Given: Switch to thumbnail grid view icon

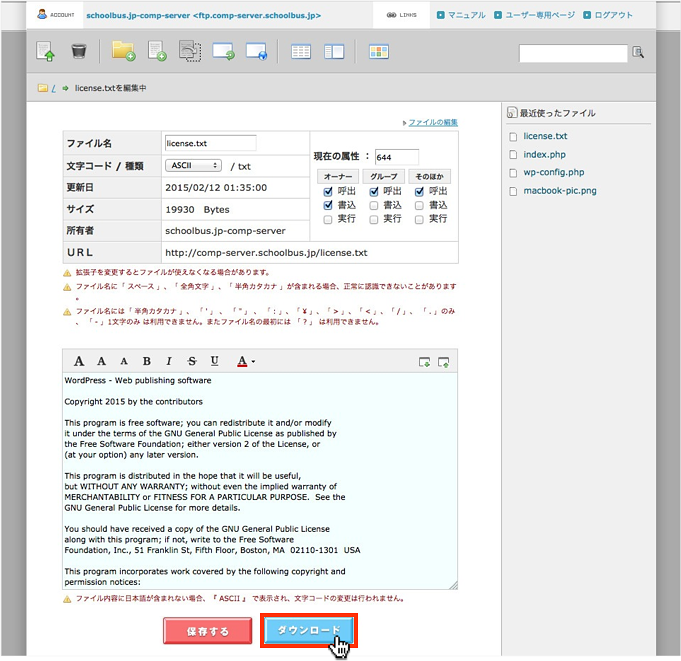Looking at the screenshot, I should click(379, 52).
